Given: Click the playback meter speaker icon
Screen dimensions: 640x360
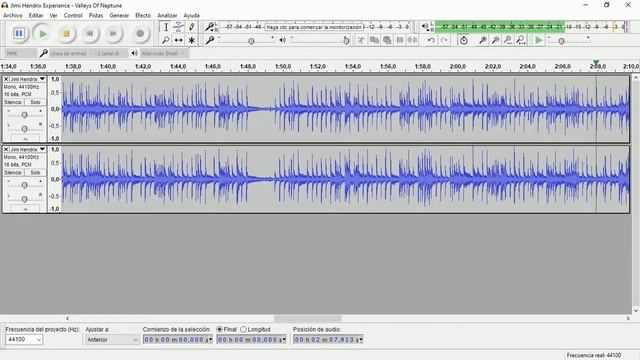Looking at the screenshot, I should 425,27.
